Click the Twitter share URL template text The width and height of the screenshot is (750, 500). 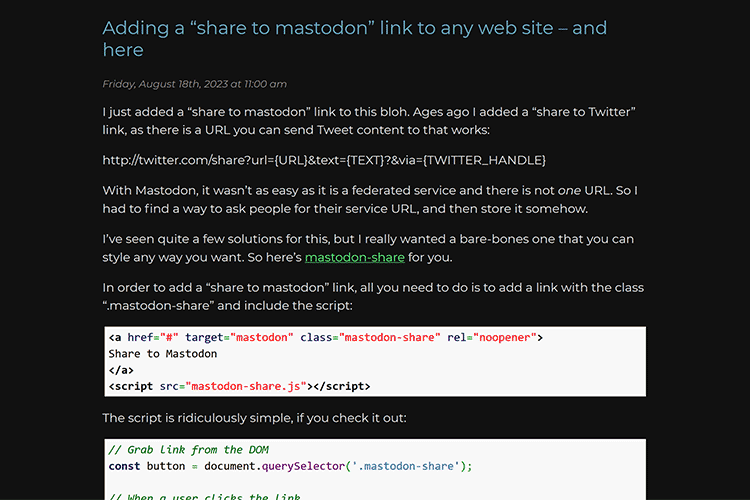pyautogui.click(x=324, y=160)
